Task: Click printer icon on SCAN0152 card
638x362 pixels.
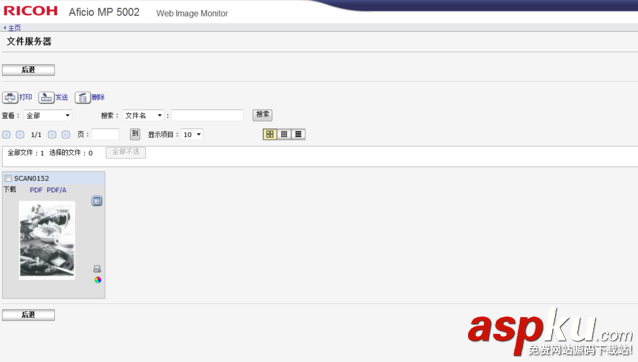Action: tap(97, 269)
